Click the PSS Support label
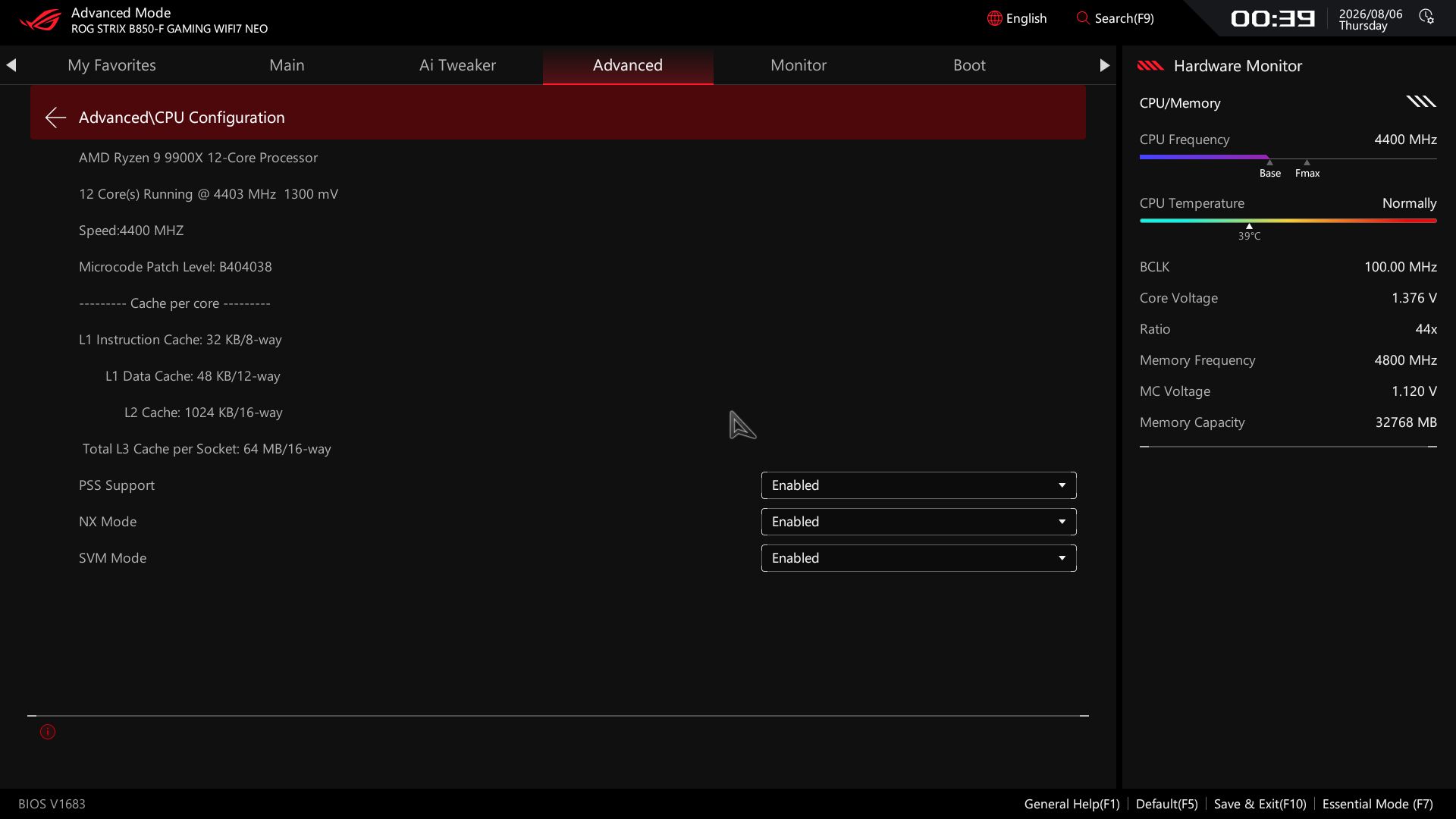Viewport: 1456px width, 819px height. click(x=117, y=485)
